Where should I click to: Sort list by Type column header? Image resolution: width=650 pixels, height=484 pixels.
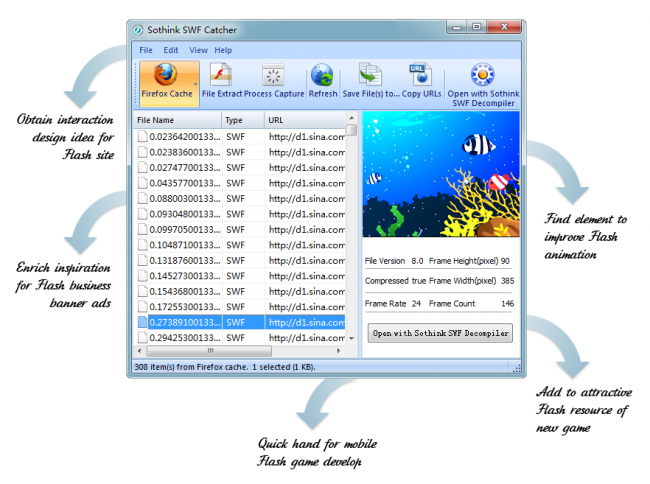tap(243, 120)
